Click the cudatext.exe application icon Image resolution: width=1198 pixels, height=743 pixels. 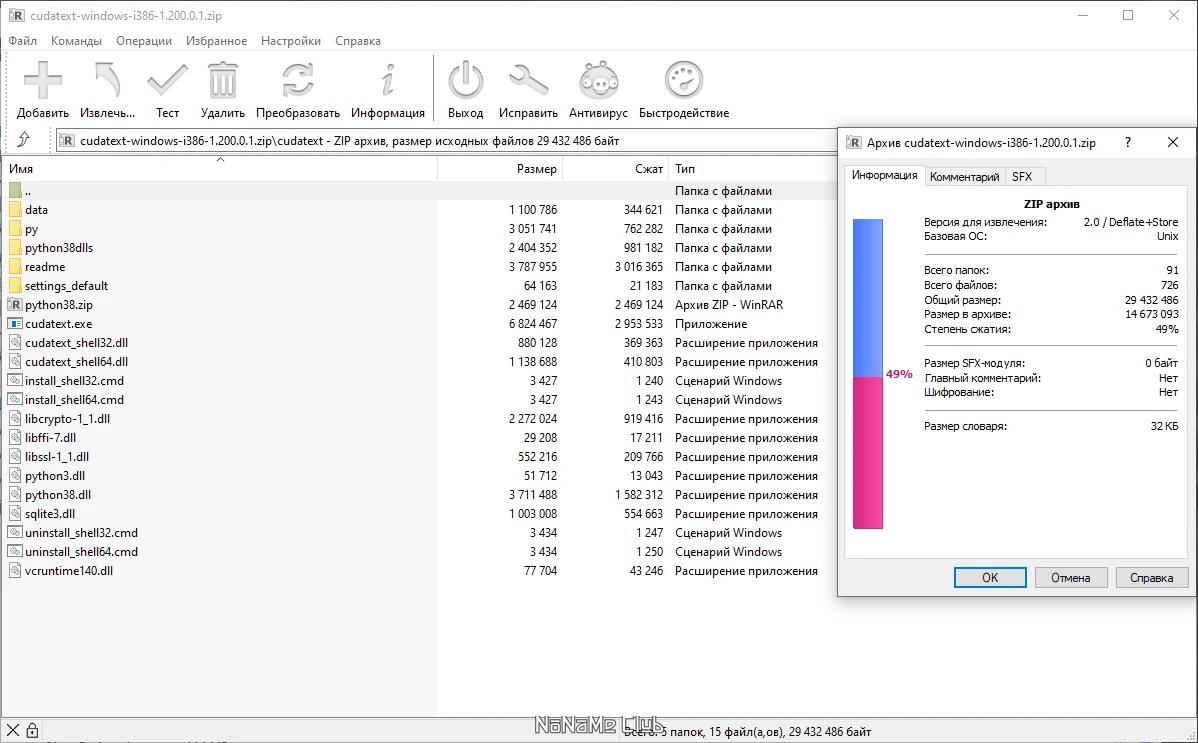pyautogui.click(x=15, y=323)
